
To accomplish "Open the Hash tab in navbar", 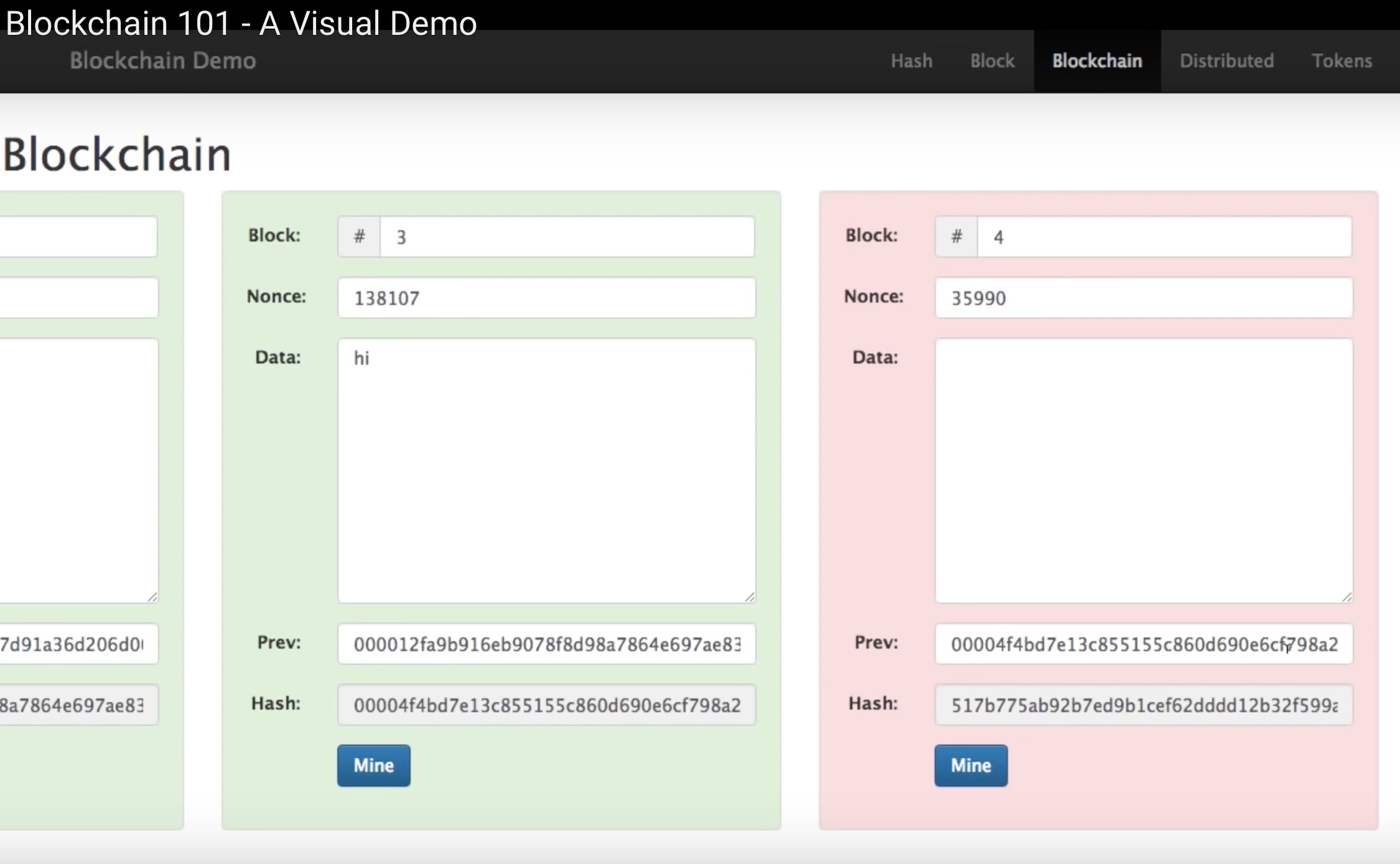I will pos(912,61).
